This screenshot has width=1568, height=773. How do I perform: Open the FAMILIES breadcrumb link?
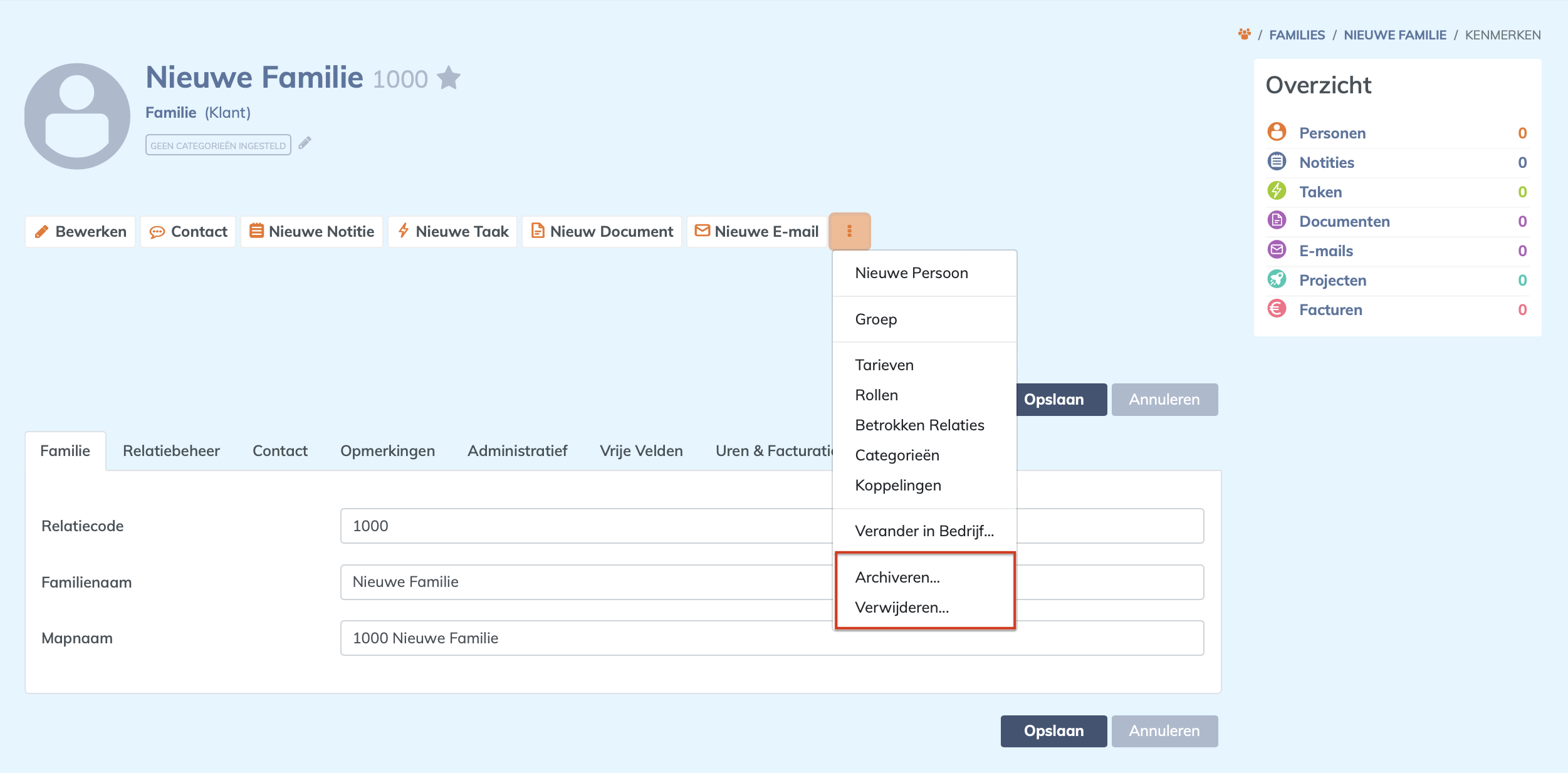(1297, 35)
